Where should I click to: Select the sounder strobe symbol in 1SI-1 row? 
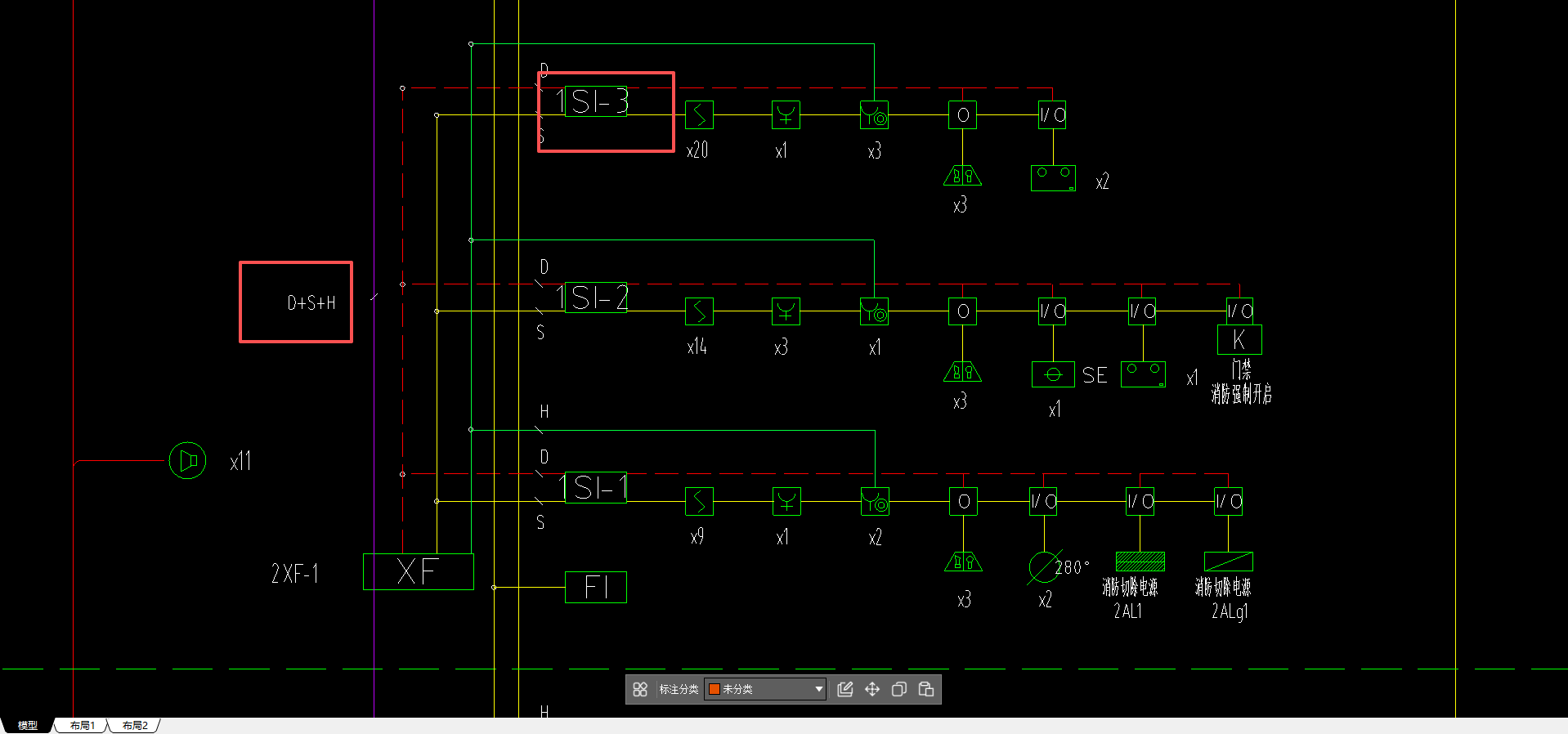pos(964,562)
